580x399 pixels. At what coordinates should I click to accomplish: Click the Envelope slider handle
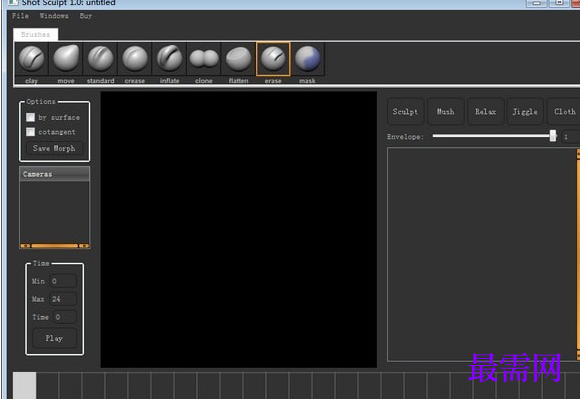(553, 136)
